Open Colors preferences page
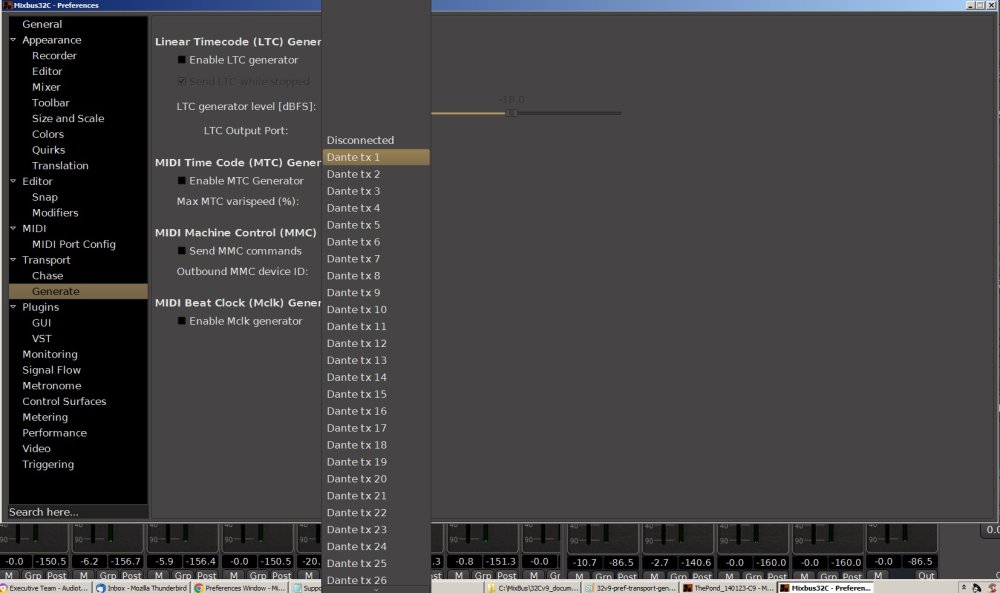This screenshot has width=1000, height=593. pyautogui.click(x=48, y=134)
